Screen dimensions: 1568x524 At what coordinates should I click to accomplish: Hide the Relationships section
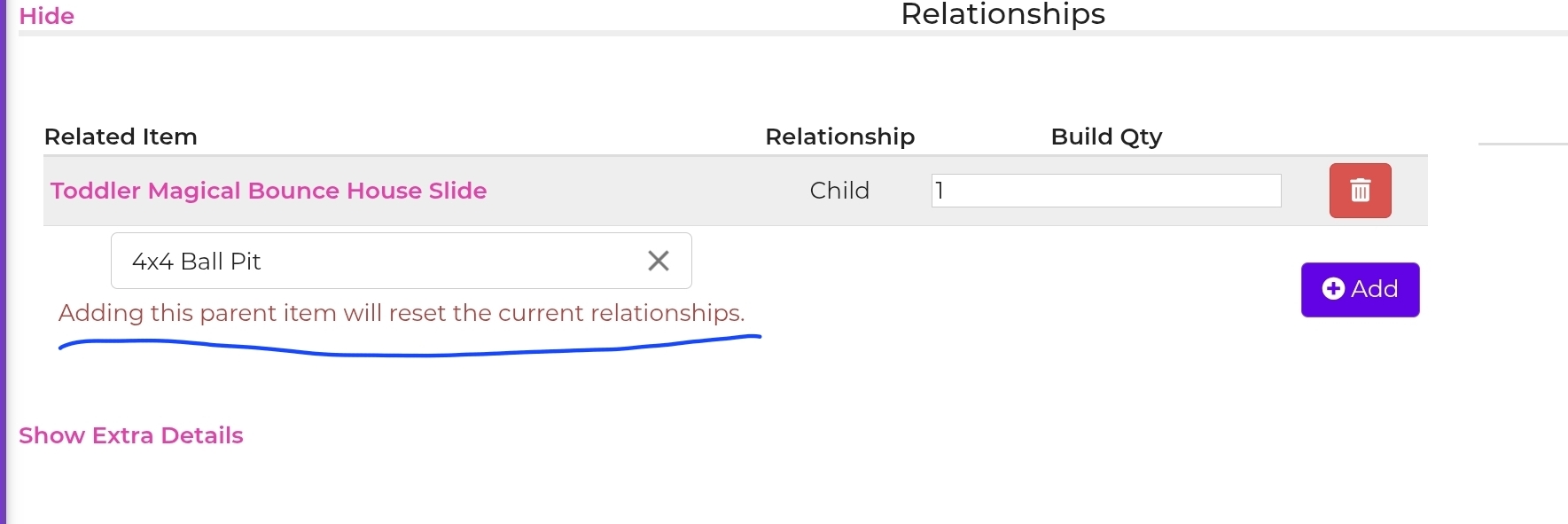[46, 16]
